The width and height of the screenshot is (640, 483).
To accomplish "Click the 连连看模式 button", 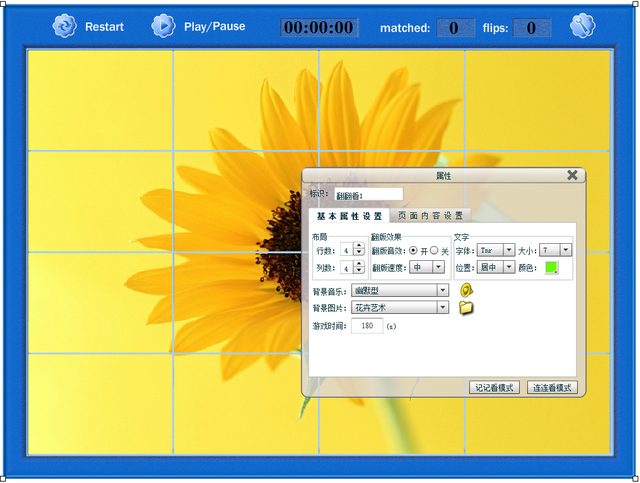I will coord(551,387).
